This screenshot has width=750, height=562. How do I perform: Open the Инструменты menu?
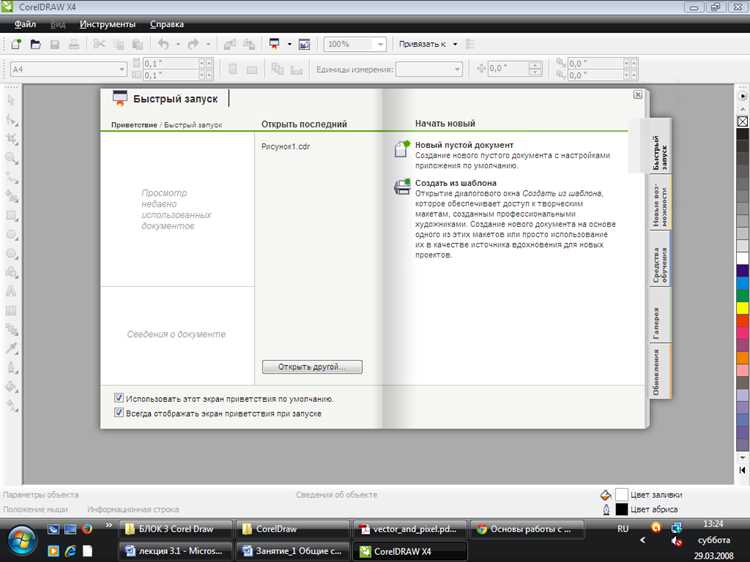(x=107, y=24)
